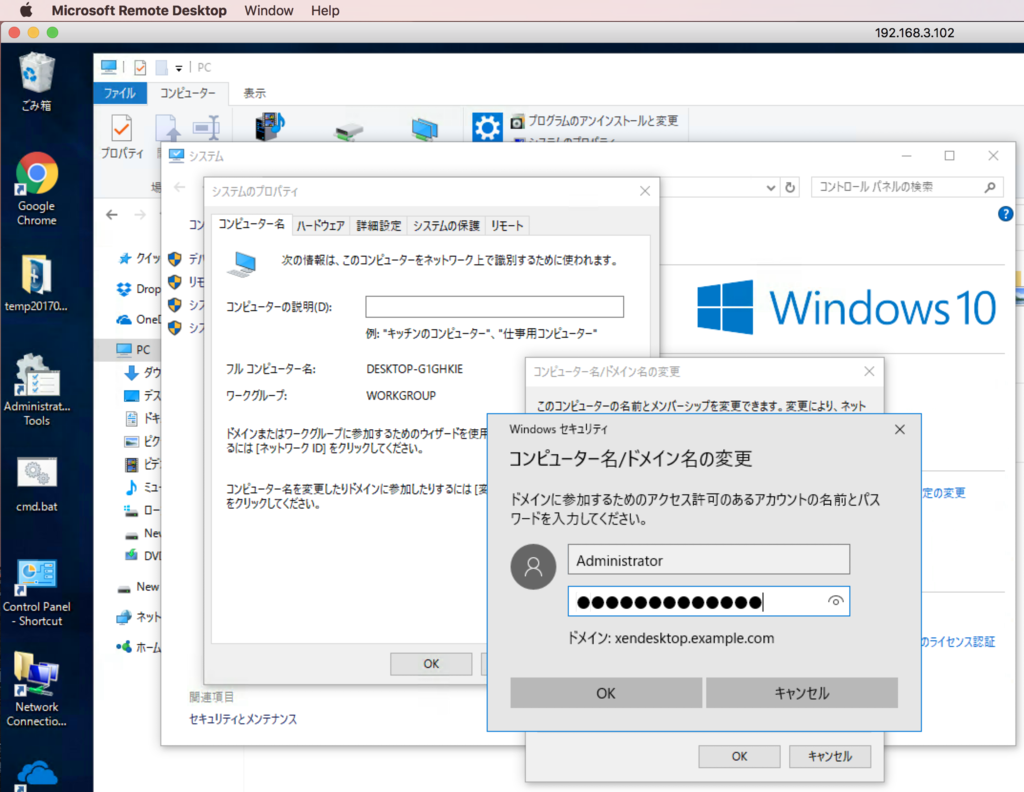
Task: Open the Window menu in macOS menu bar
Action: point(269,10)
